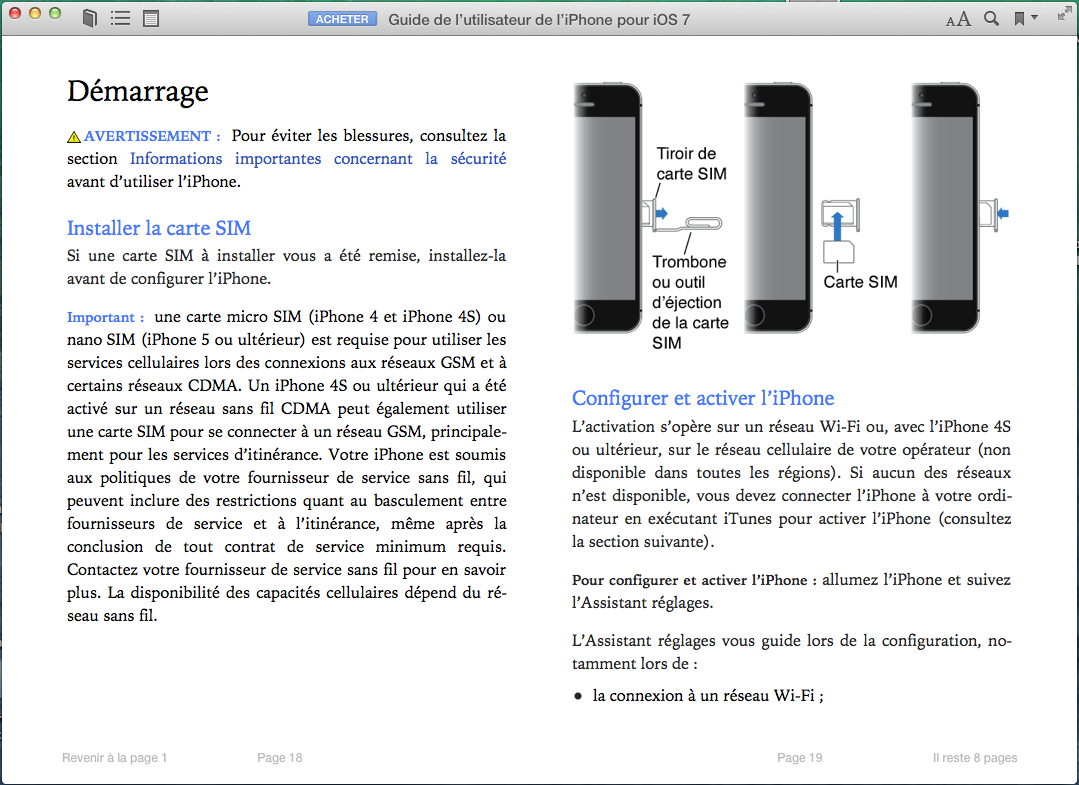Go back via Revenir à la page 1
Screen dimensions: 1079x785
click(x=114, y=757)
